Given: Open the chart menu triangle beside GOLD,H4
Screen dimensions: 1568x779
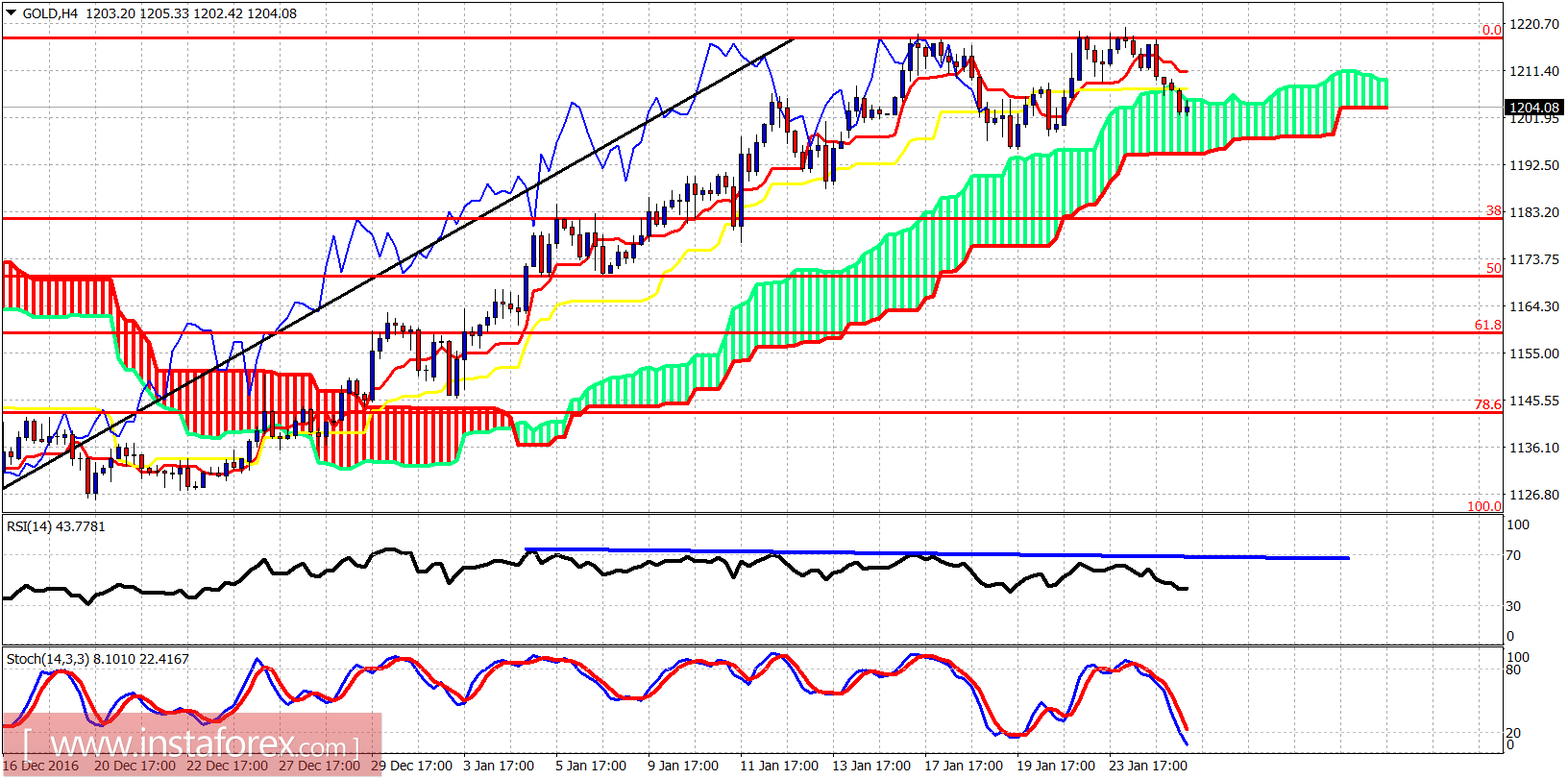Looking at the screenshot, I should (11, 13).
